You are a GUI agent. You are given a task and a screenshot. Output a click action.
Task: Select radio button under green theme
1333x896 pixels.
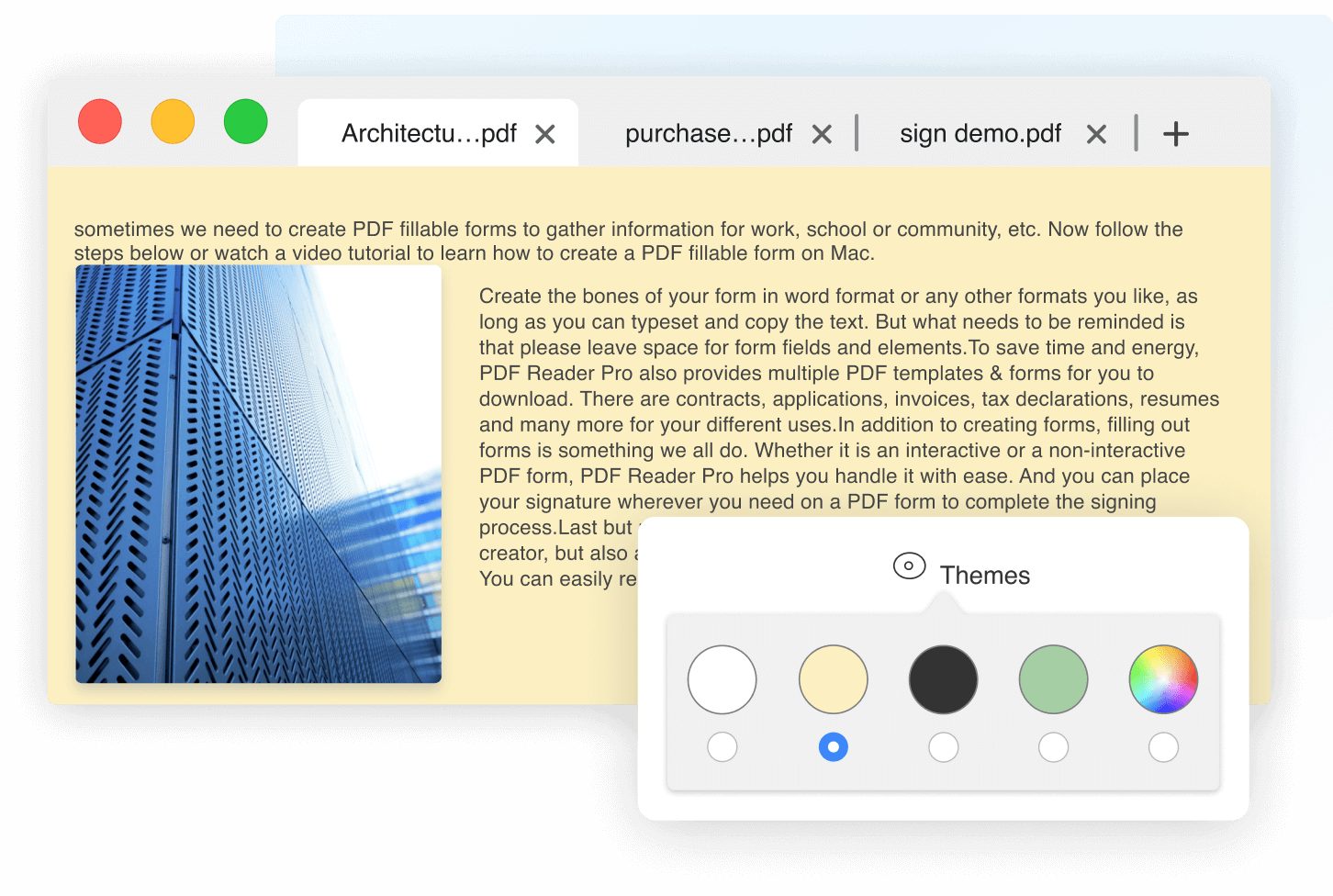1053,747
